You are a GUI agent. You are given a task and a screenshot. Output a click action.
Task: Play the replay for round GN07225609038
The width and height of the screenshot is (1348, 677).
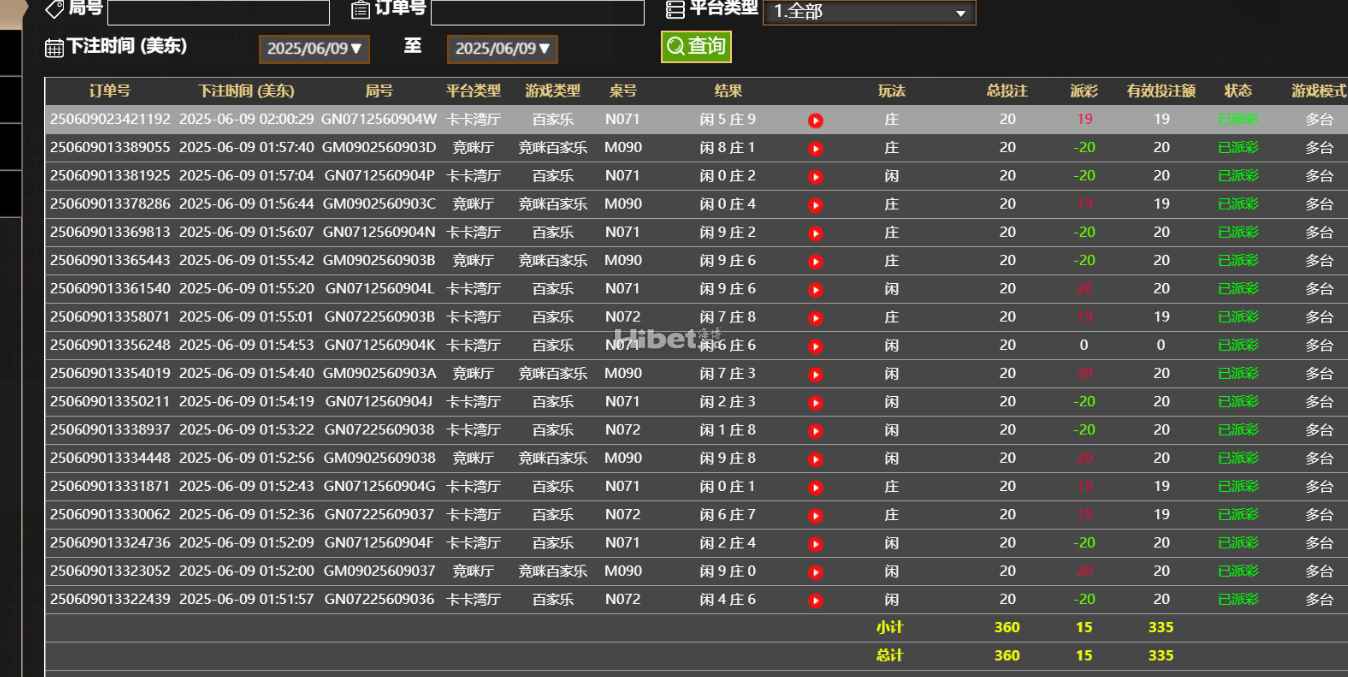click(x=815, y=429)
